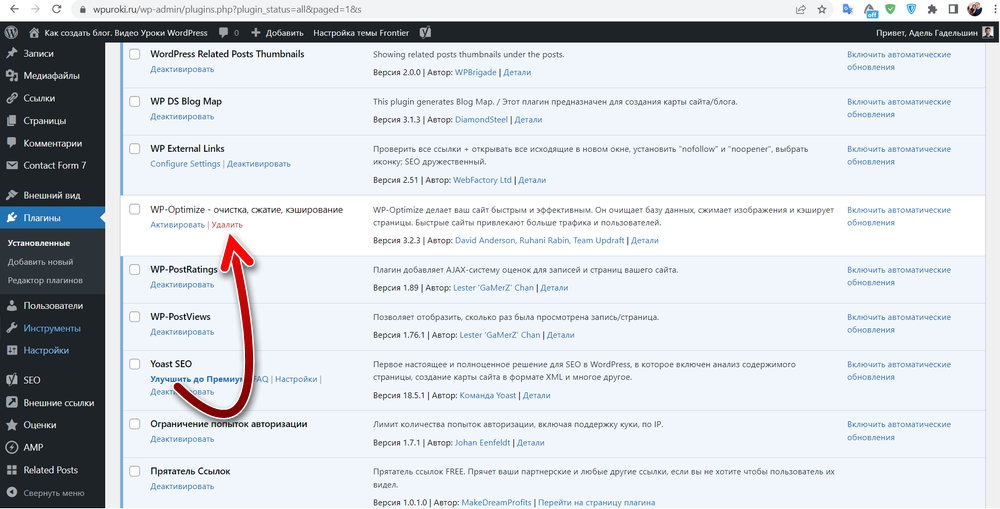Click the Yoast icon in admin bar
This screenshot has width=1000, height=509.
[x=425, y=33]
